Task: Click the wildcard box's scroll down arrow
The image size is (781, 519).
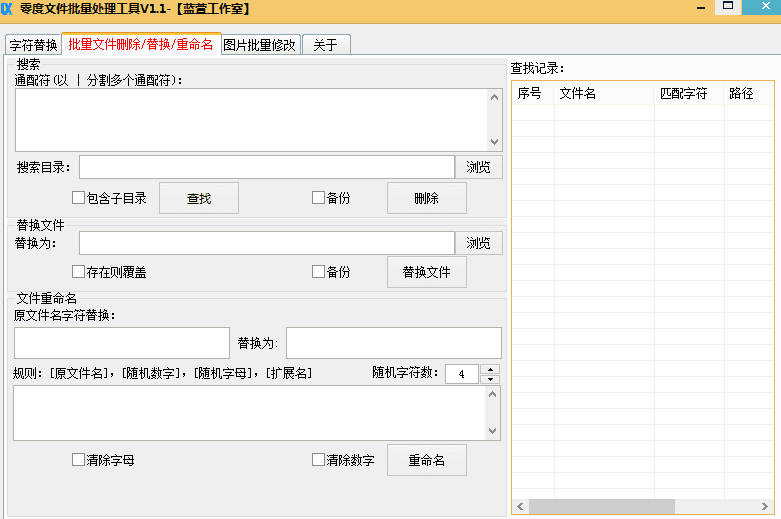Action: [495, 142]
